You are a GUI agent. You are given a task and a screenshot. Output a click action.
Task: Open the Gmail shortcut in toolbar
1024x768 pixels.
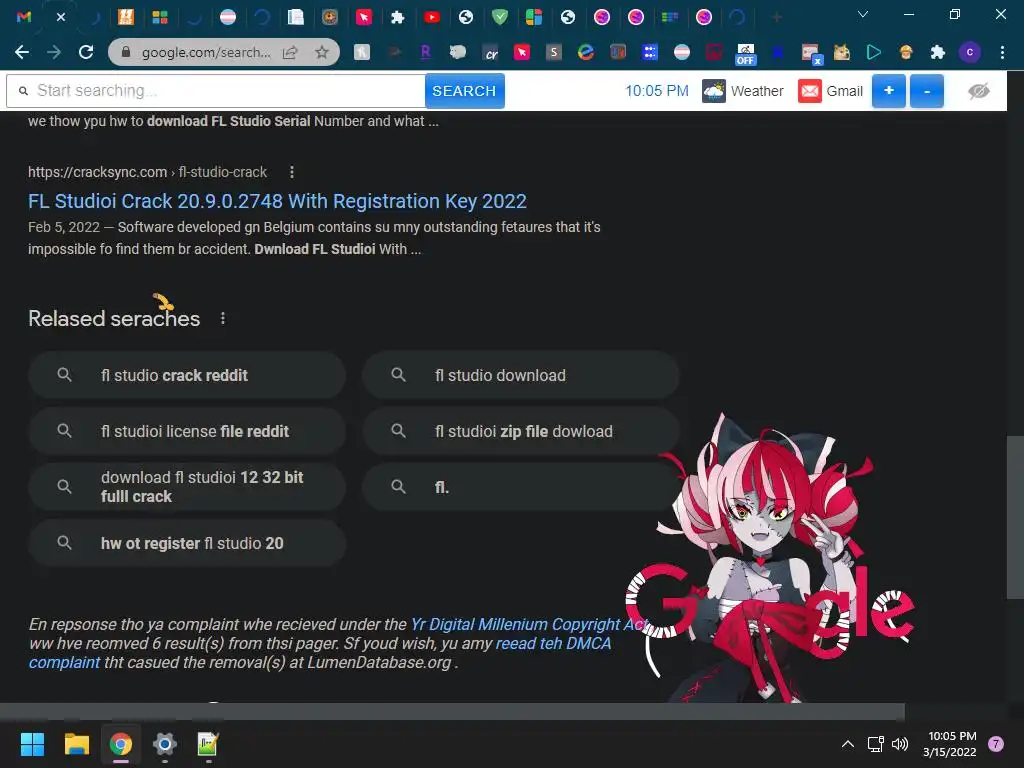click(831, 91)
